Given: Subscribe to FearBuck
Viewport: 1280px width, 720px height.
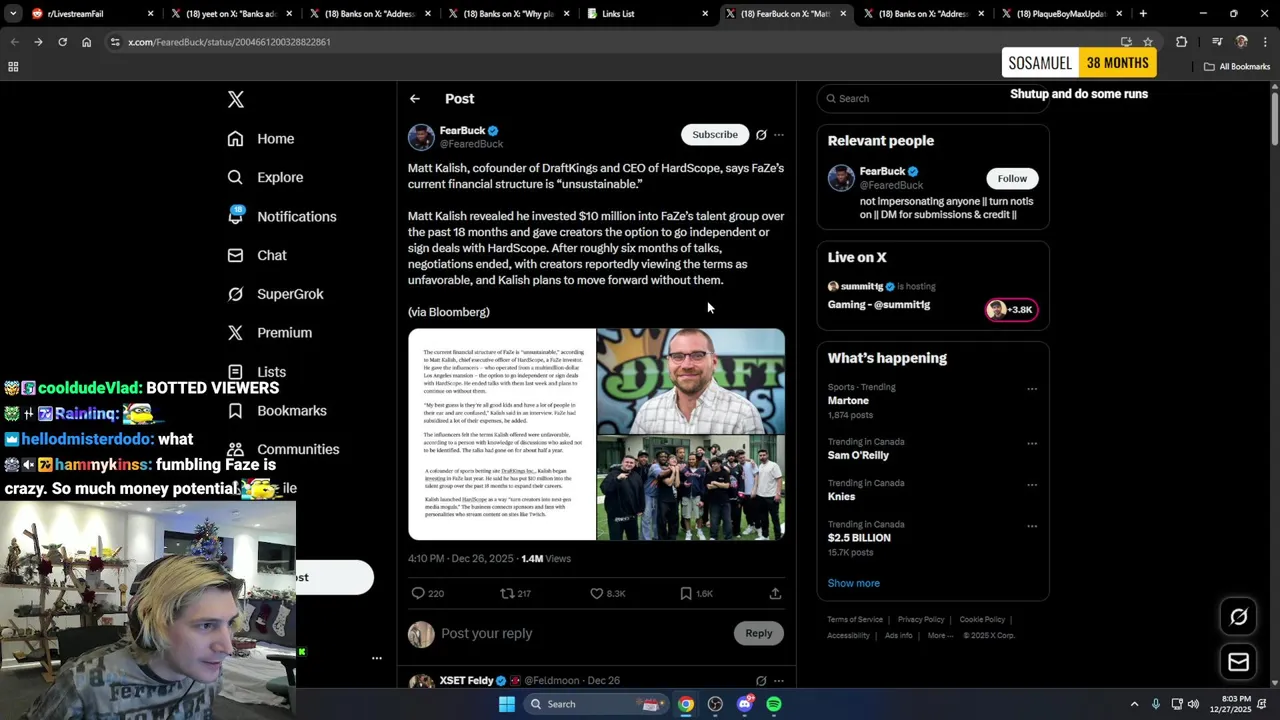Looking at the screenshot, I should coord(715,135).
